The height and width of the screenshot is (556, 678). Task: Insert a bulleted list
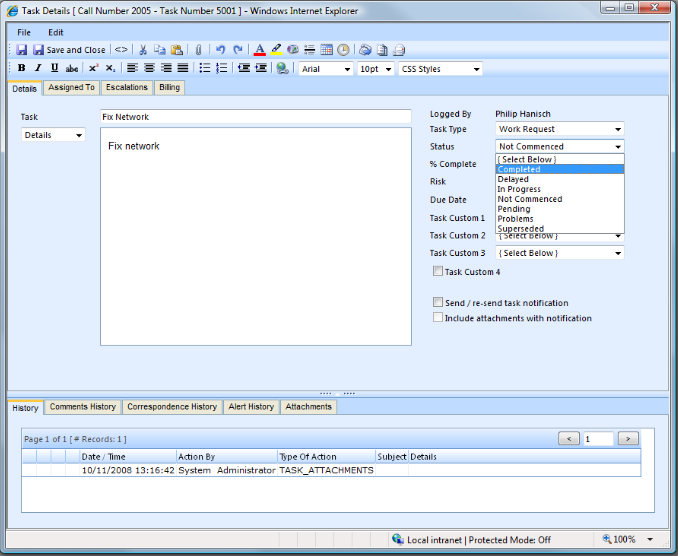pyautogui.click(x=205, y=68)
